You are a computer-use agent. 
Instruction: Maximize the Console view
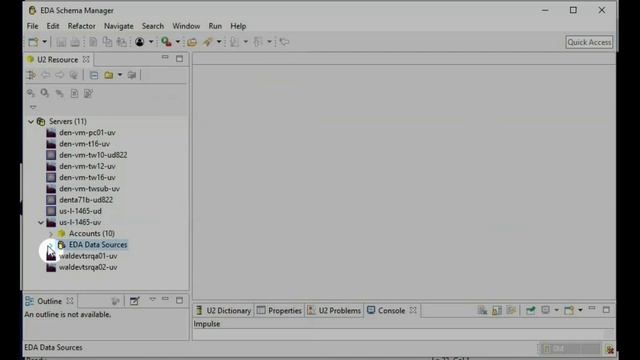[606, 310]
